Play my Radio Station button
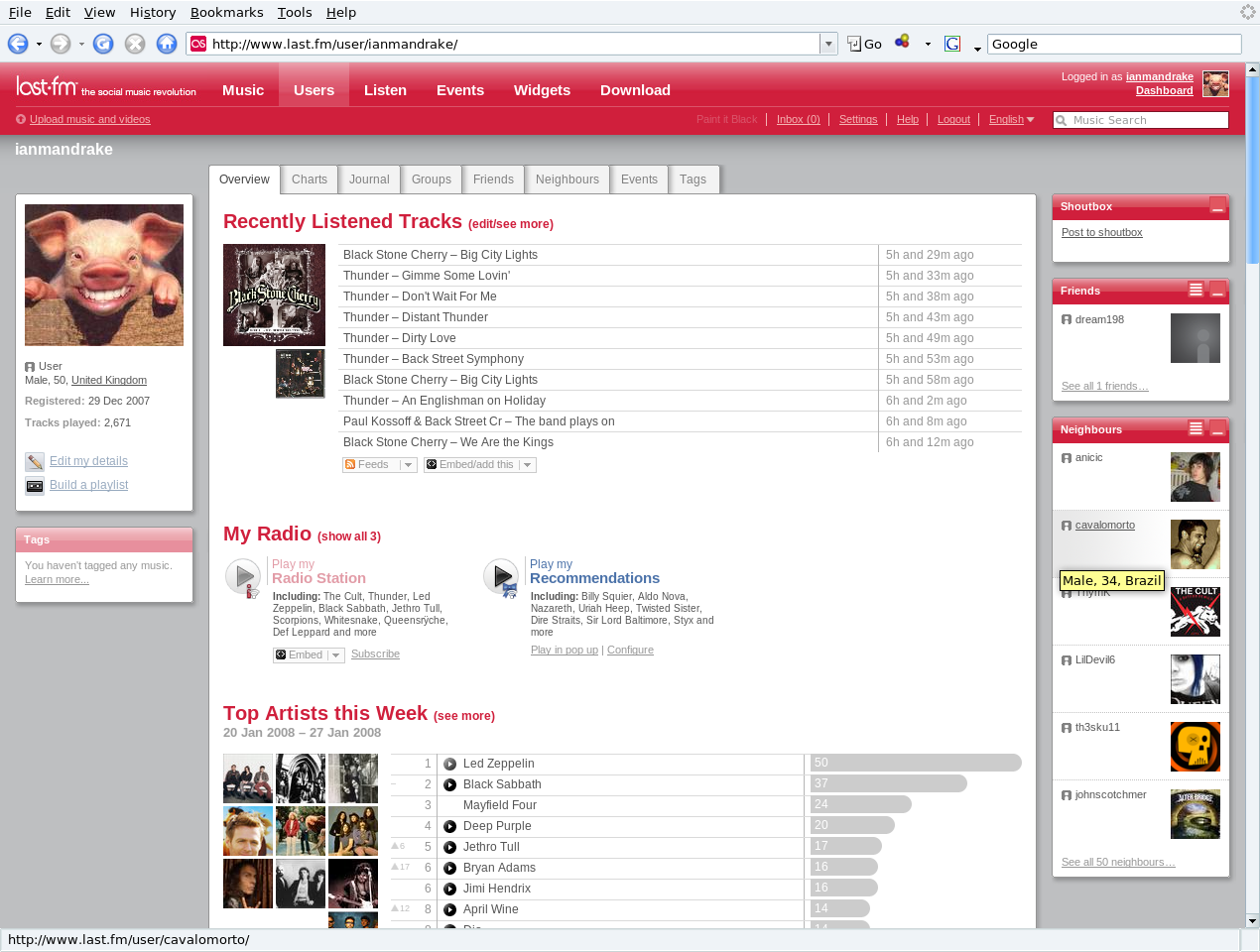This screenshot has width=1260, height=952. tap(243, 576)
